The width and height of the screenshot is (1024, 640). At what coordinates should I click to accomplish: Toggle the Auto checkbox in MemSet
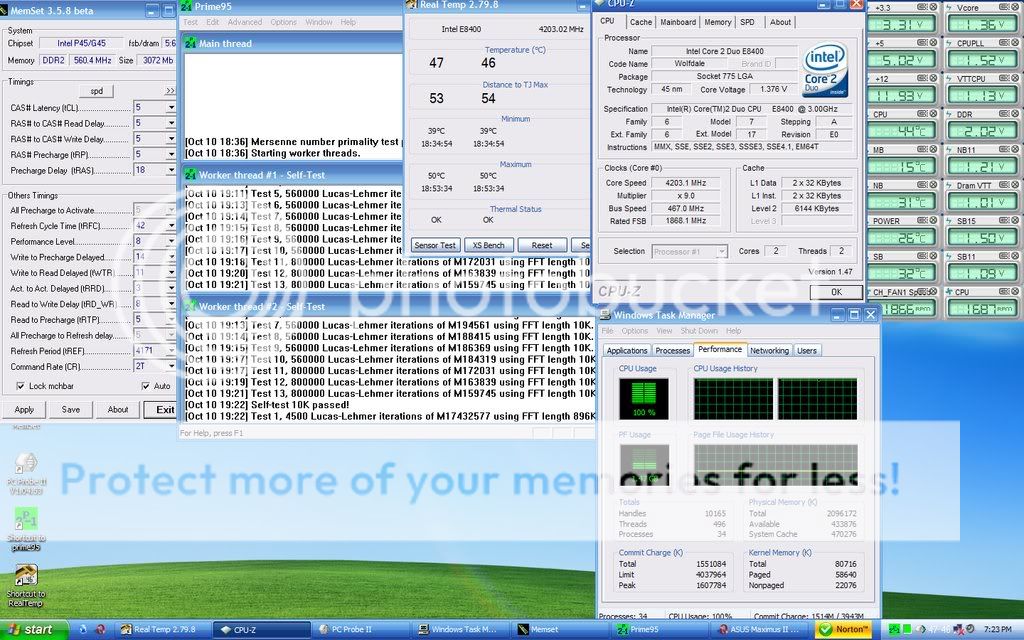[146, 386]
